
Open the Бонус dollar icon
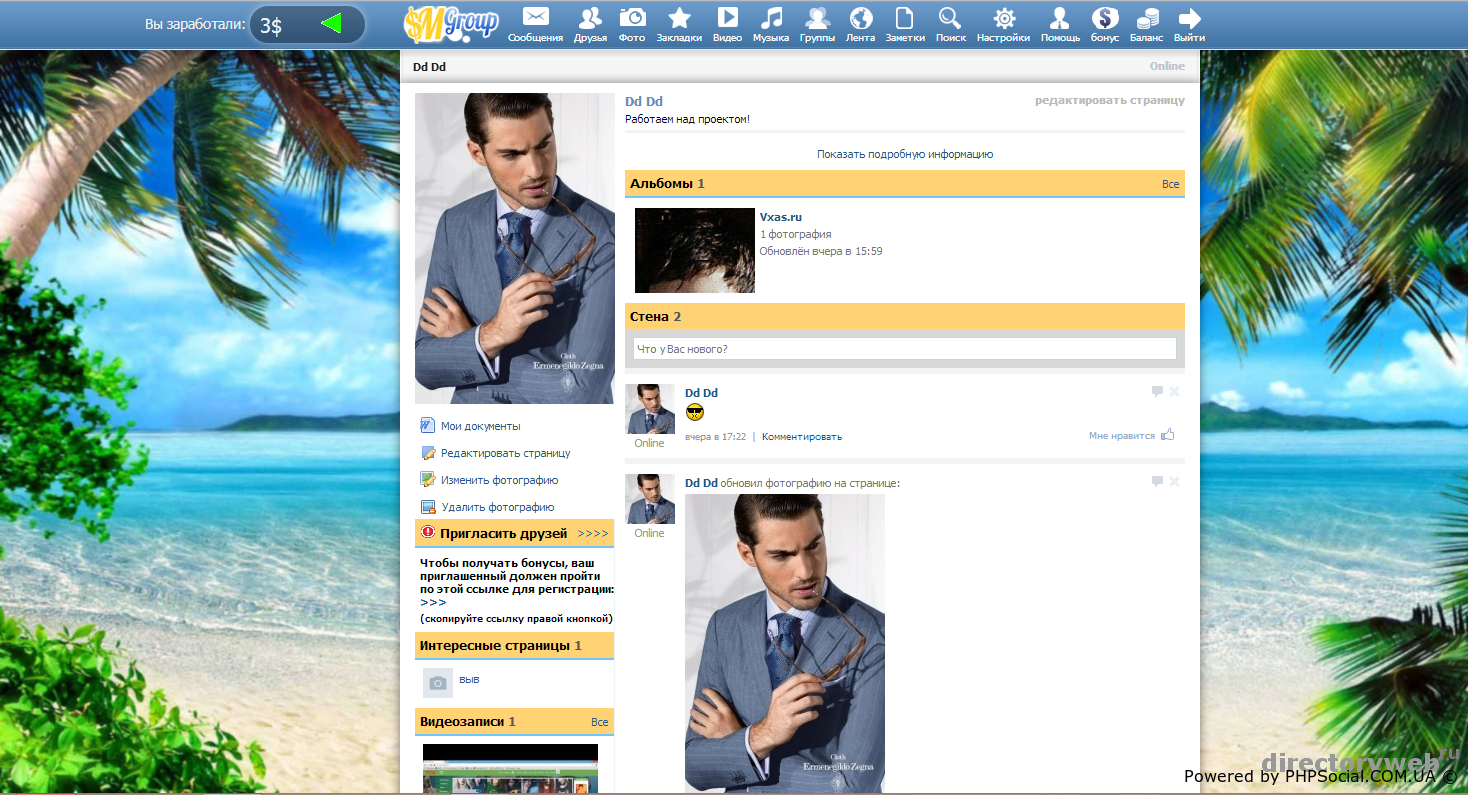coord(1105,18)
